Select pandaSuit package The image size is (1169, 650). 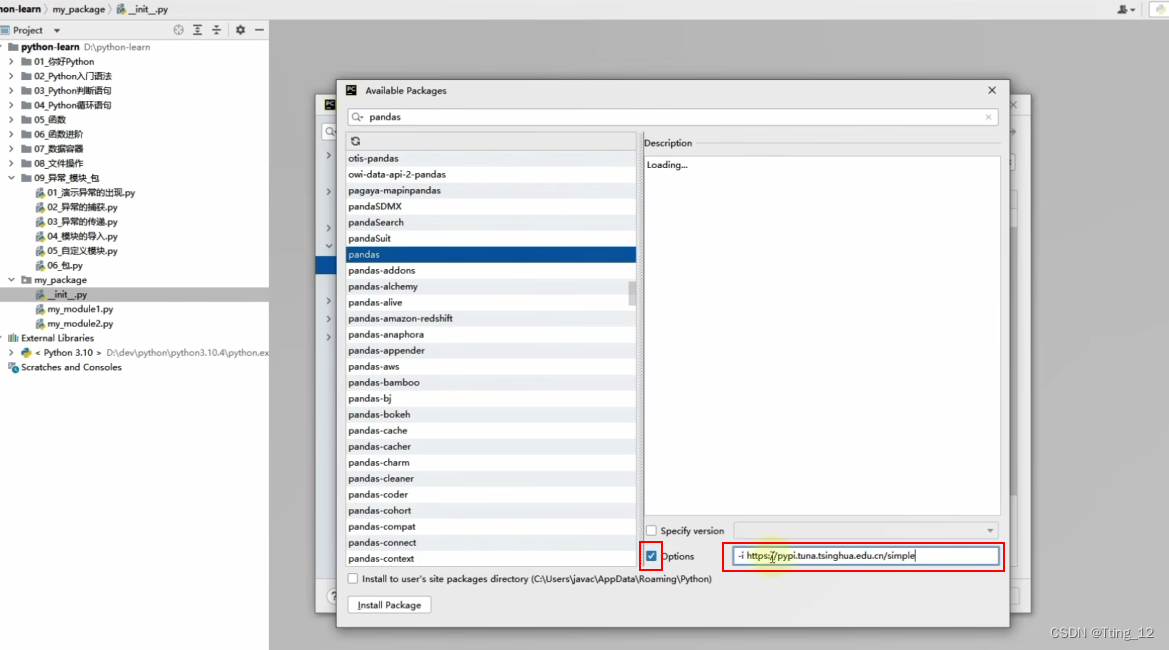tap(491, 239)
